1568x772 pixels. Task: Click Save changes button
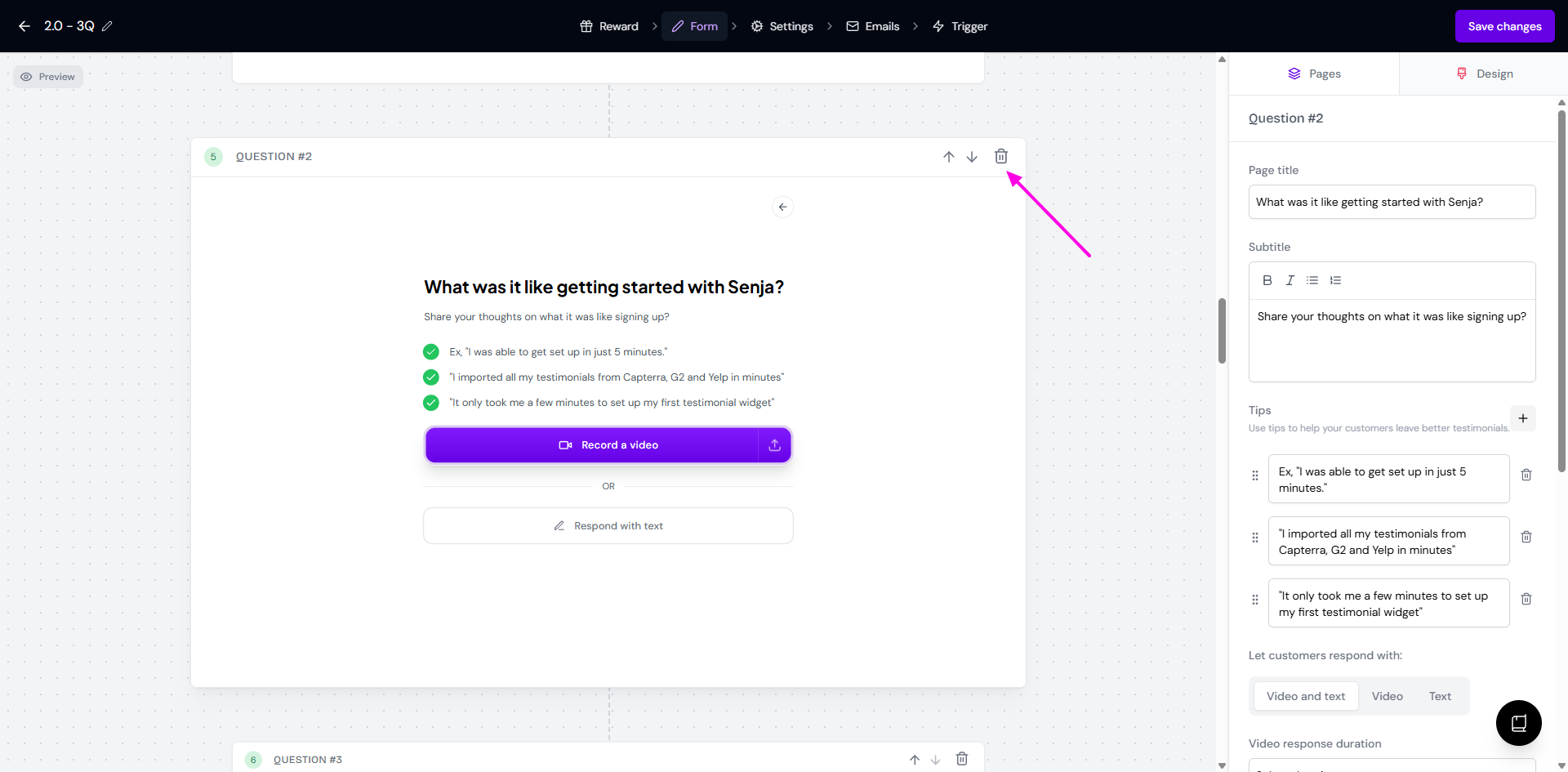click(x=1504, y=26)
